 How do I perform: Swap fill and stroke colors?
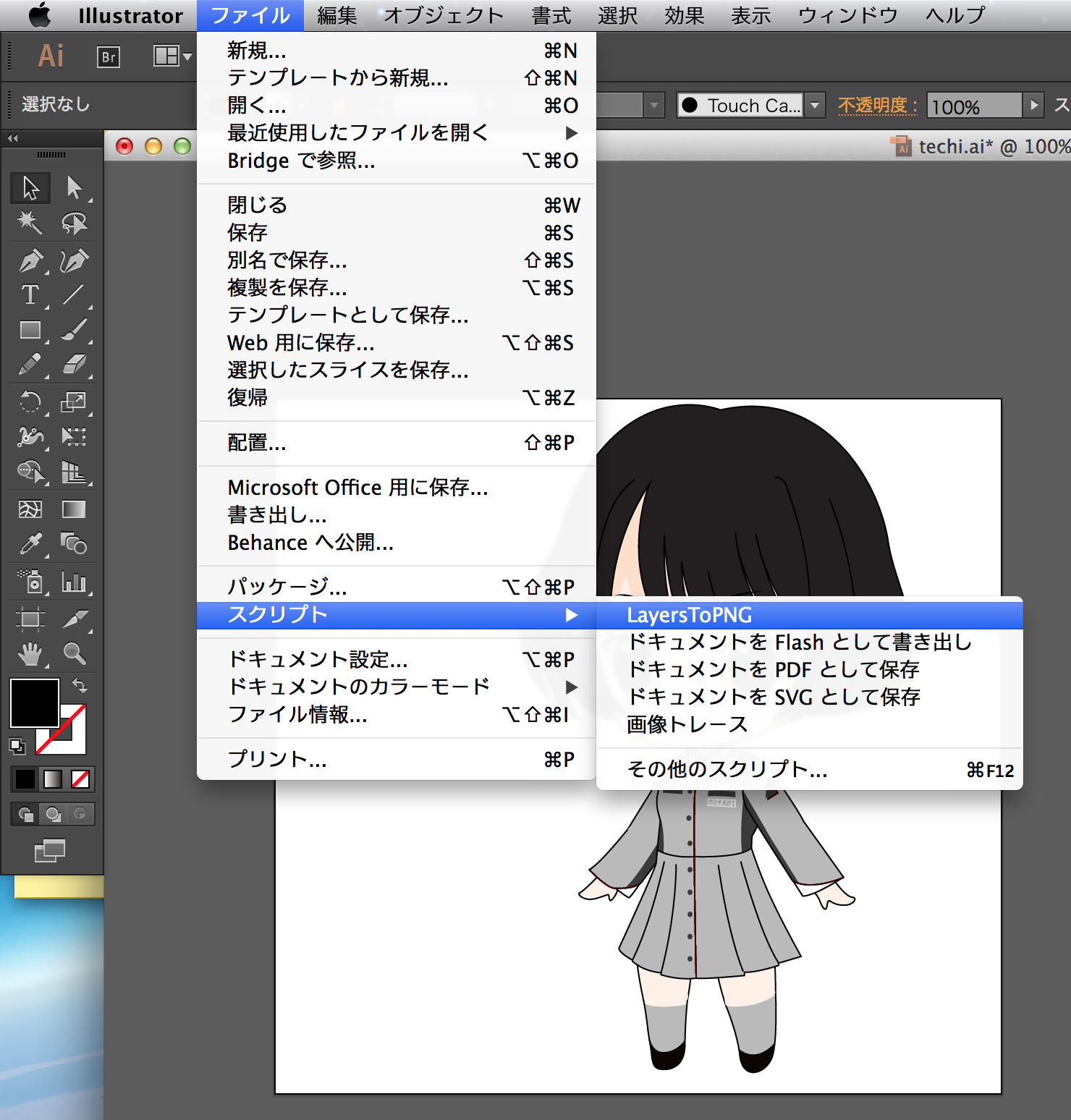coord(80,684)
